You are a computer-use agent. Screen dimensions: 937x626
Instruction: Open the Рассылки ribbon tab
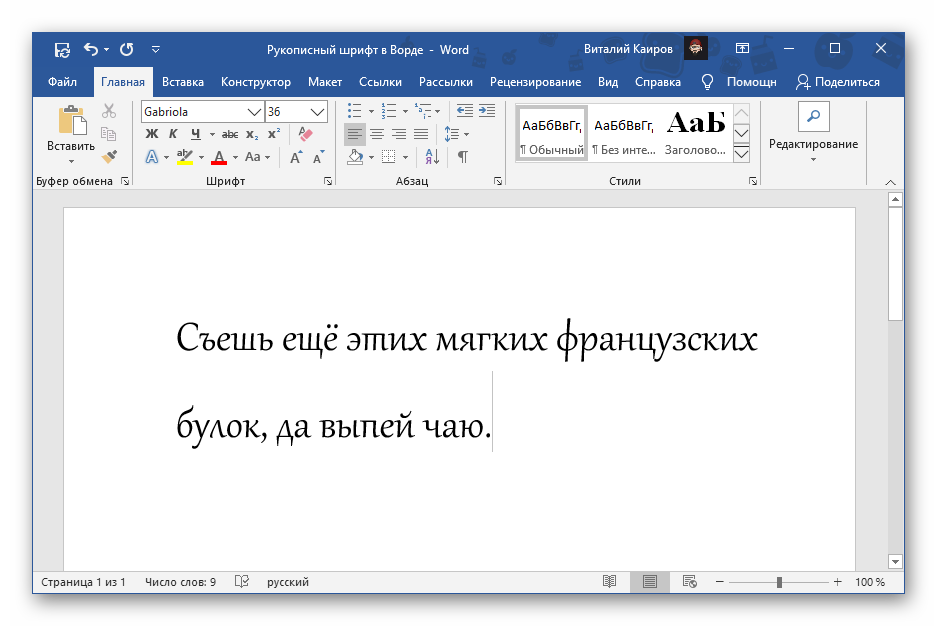(x=446, y=82)
